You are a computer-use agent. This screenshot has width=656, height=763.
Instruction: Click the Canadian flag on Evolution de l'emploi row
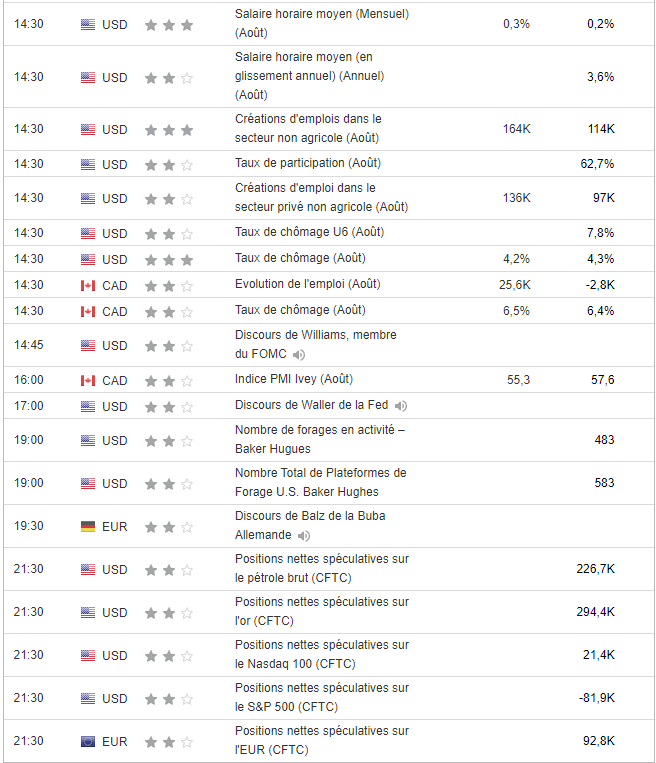click(x=88, y=286)
